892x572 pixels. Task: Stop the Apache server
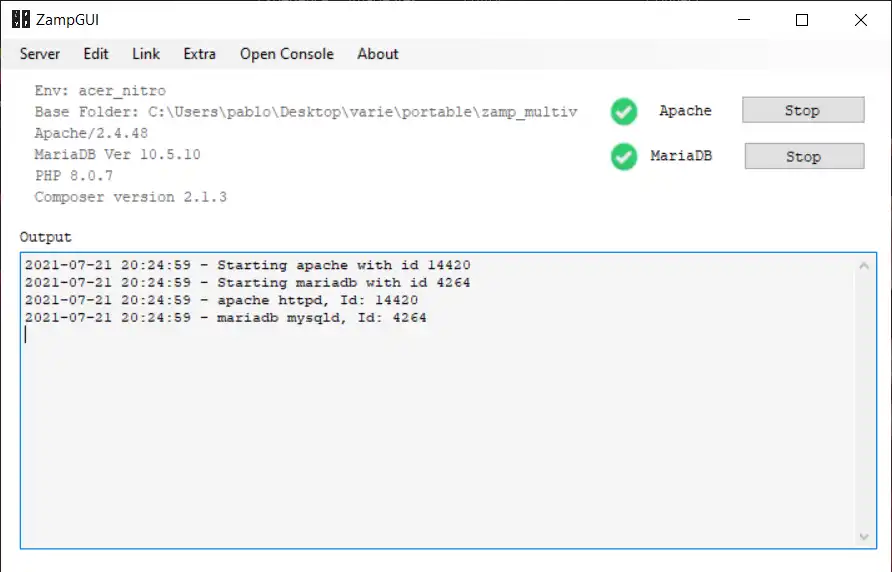coord(803,110)
